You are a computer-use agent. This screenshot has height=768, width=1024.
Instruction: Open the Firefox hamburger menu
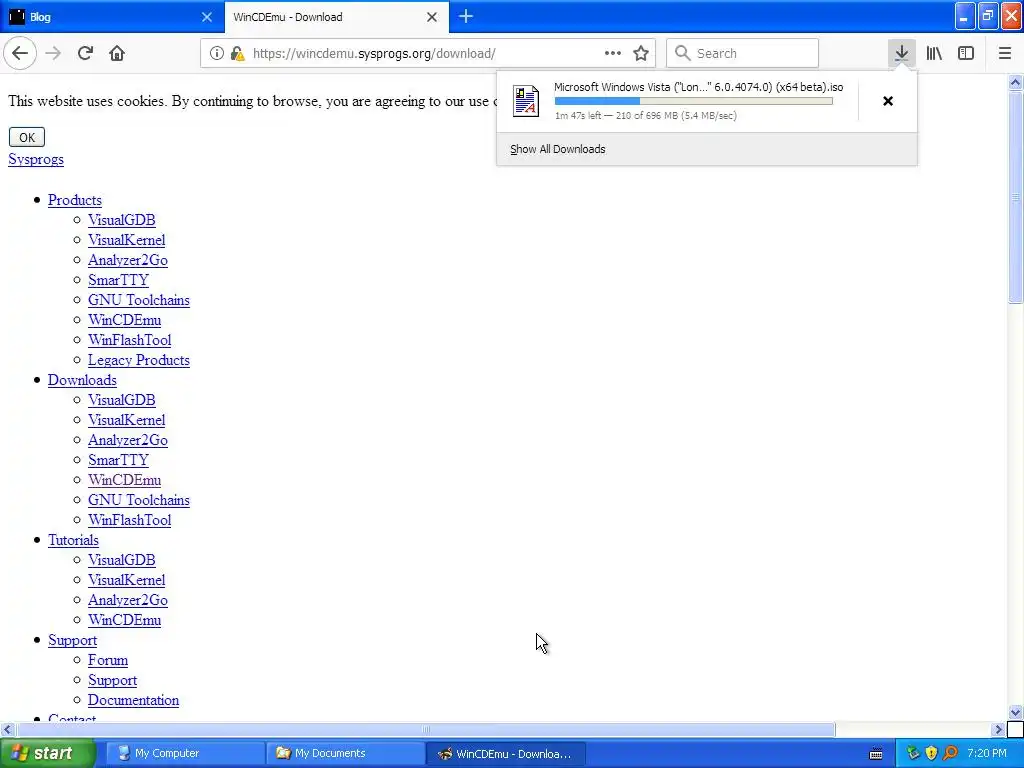[x=1004, y=54]
